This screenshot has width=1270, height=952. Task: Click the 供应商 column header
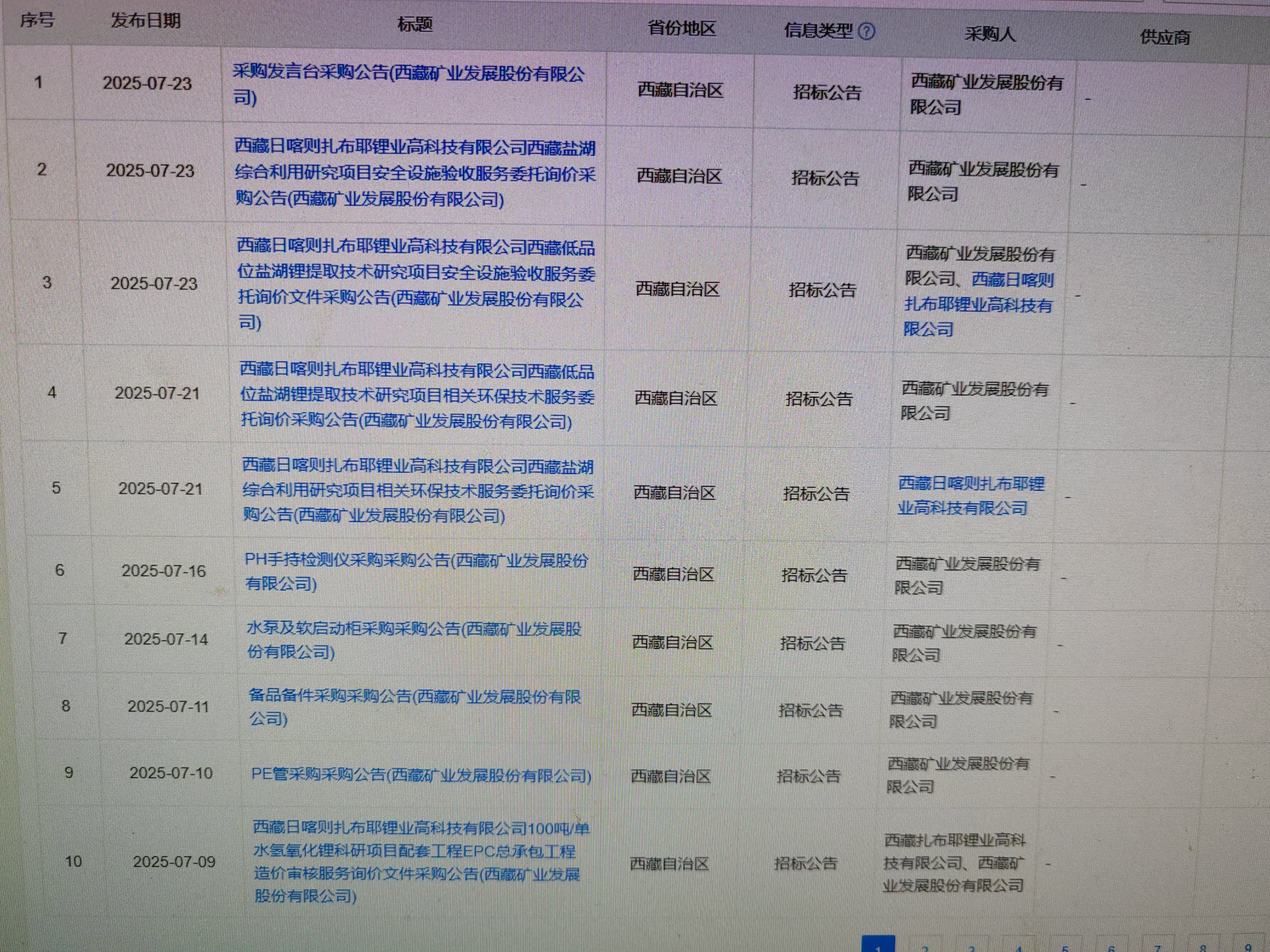coord(1165,37)
